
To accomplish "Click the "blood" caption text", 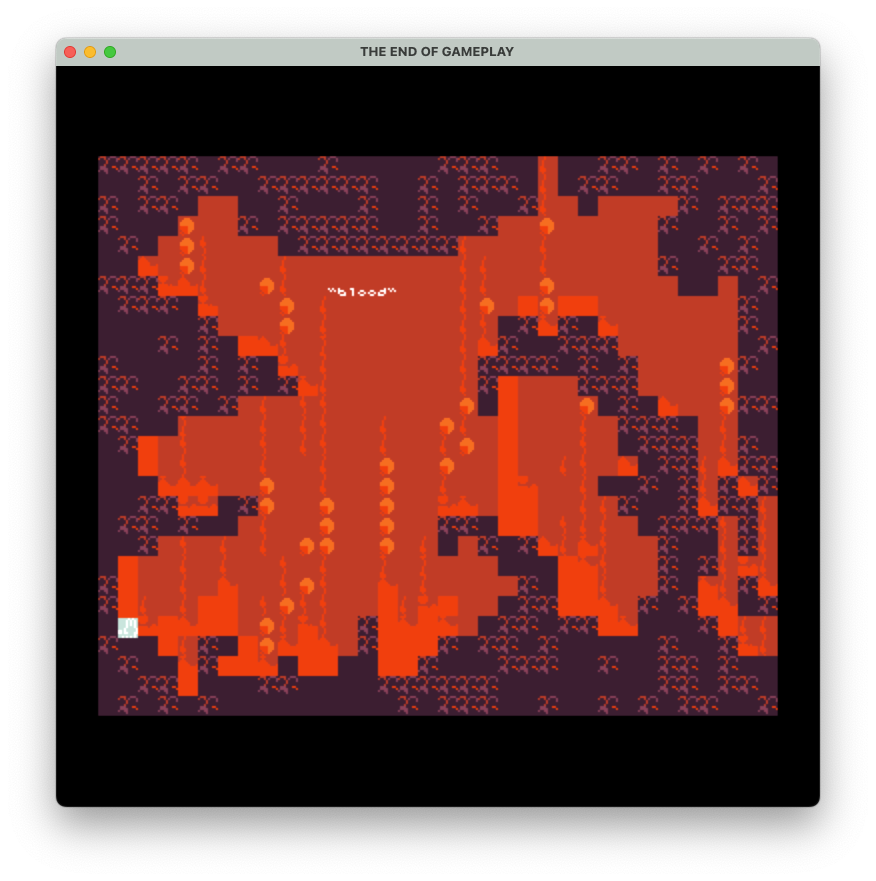I will [362, 292].
